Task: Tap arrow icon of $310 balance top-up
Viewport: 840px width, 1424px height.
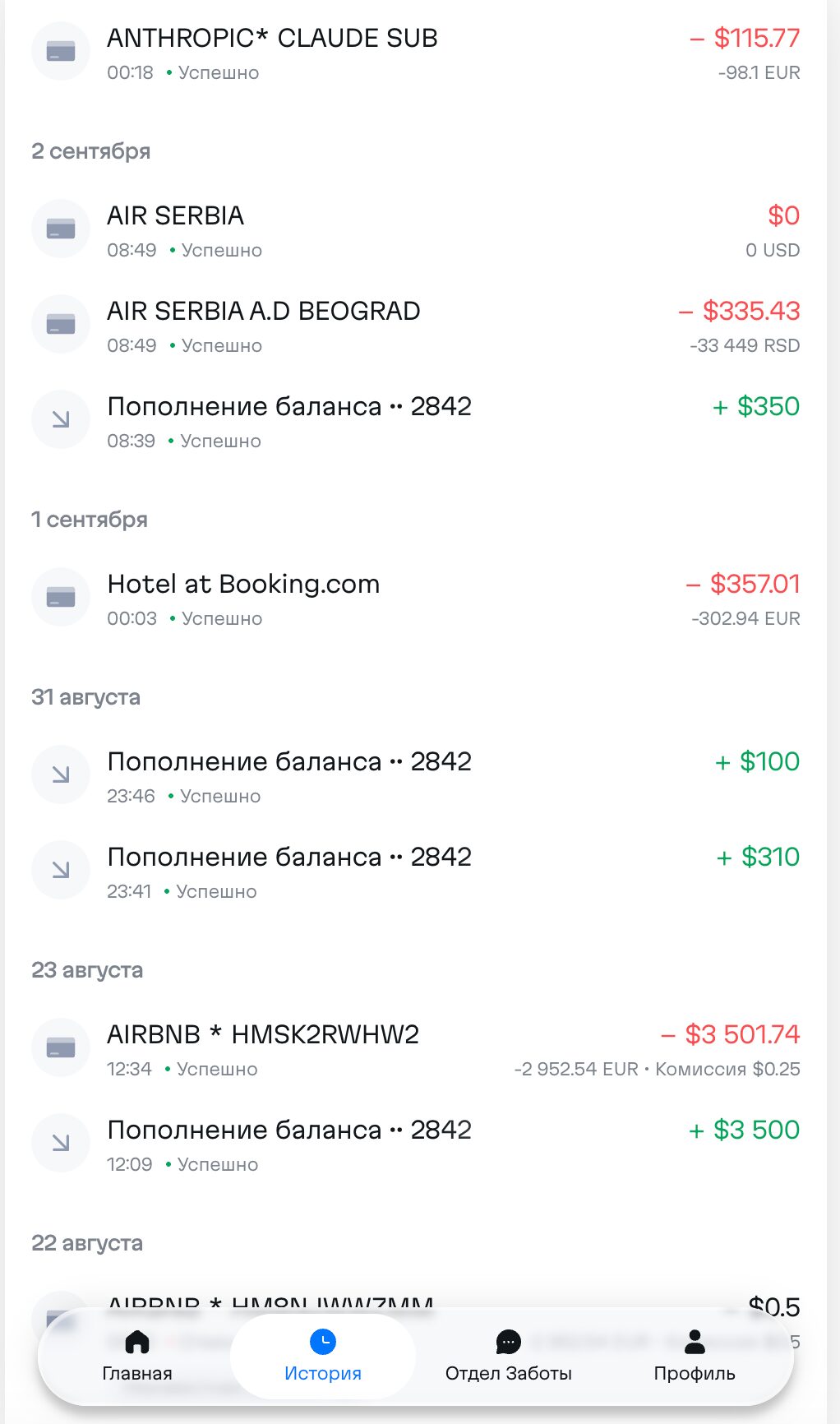Action: 61,870
